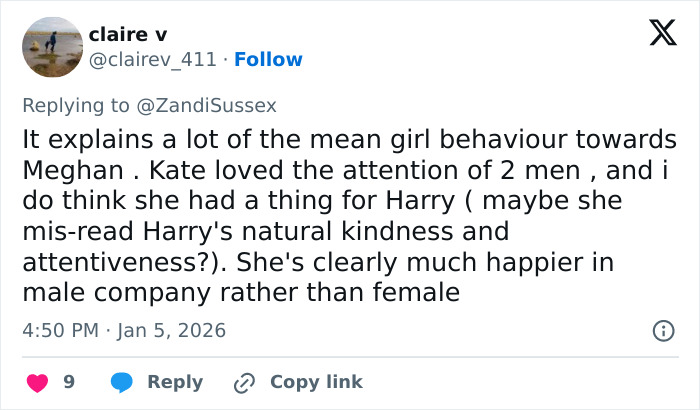Click the Reply text label
Screen dimensions: 700x410
point(175,382)
